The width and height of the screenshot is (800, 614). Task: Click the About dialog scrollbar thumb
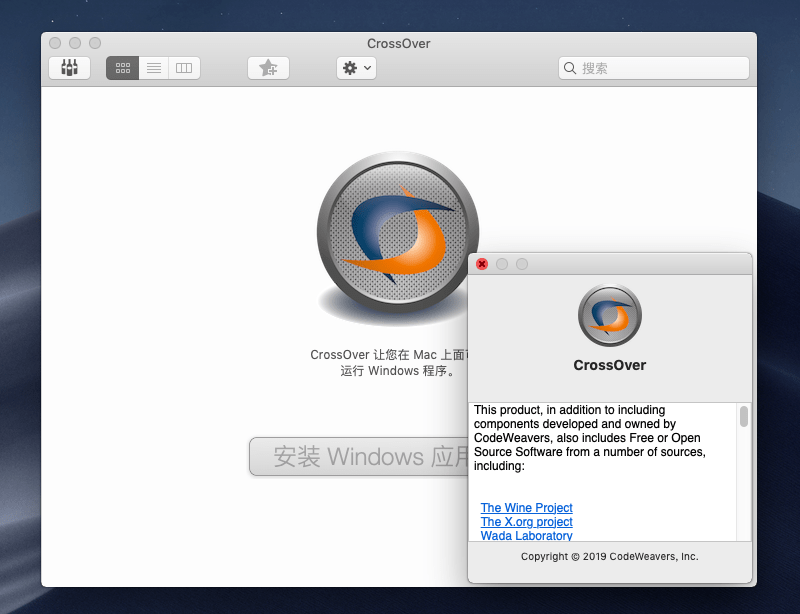pyautogui.click(x=744, y=416)
